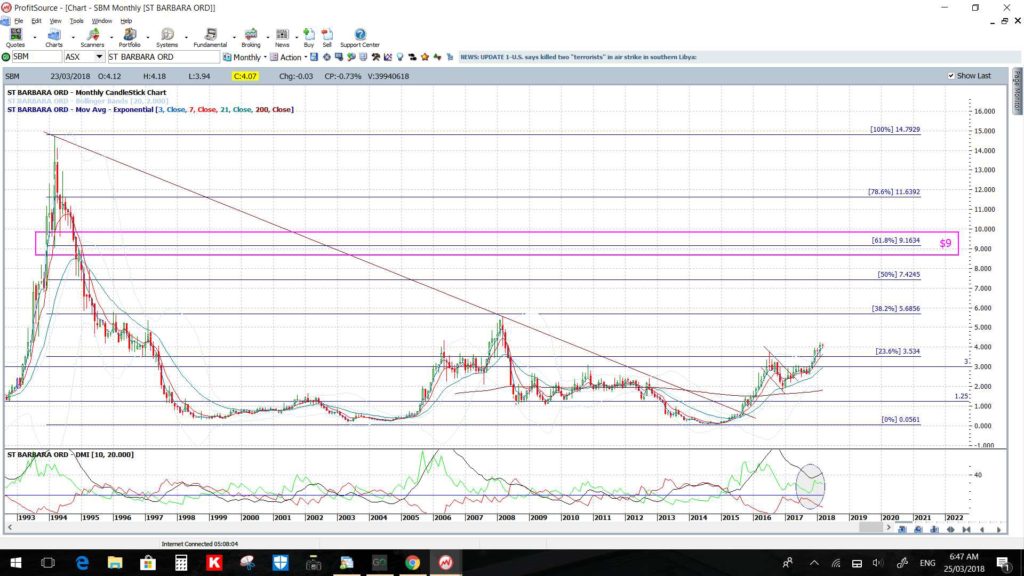Viewport: 1024px width, 576px height.
Task: Click the scrollbar left arrow under chart
Action: pos(9,527)
